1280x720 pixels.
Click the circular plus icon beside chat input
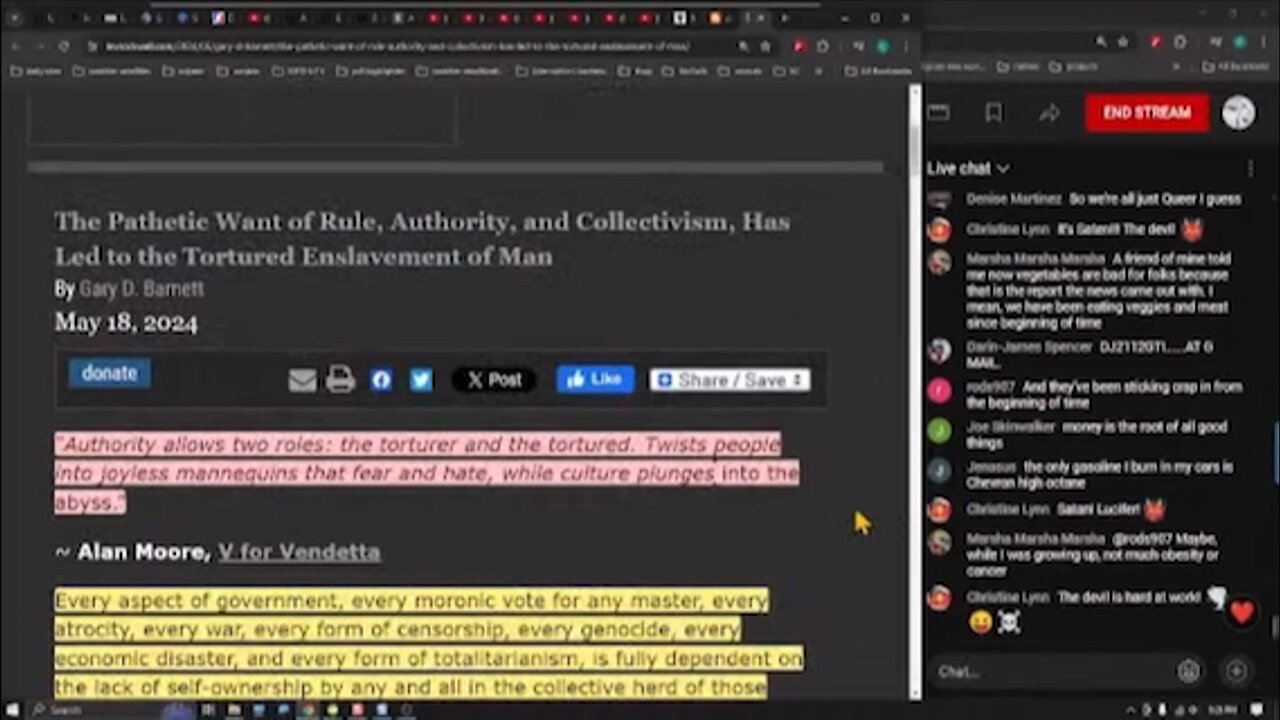pos(1236,672)
